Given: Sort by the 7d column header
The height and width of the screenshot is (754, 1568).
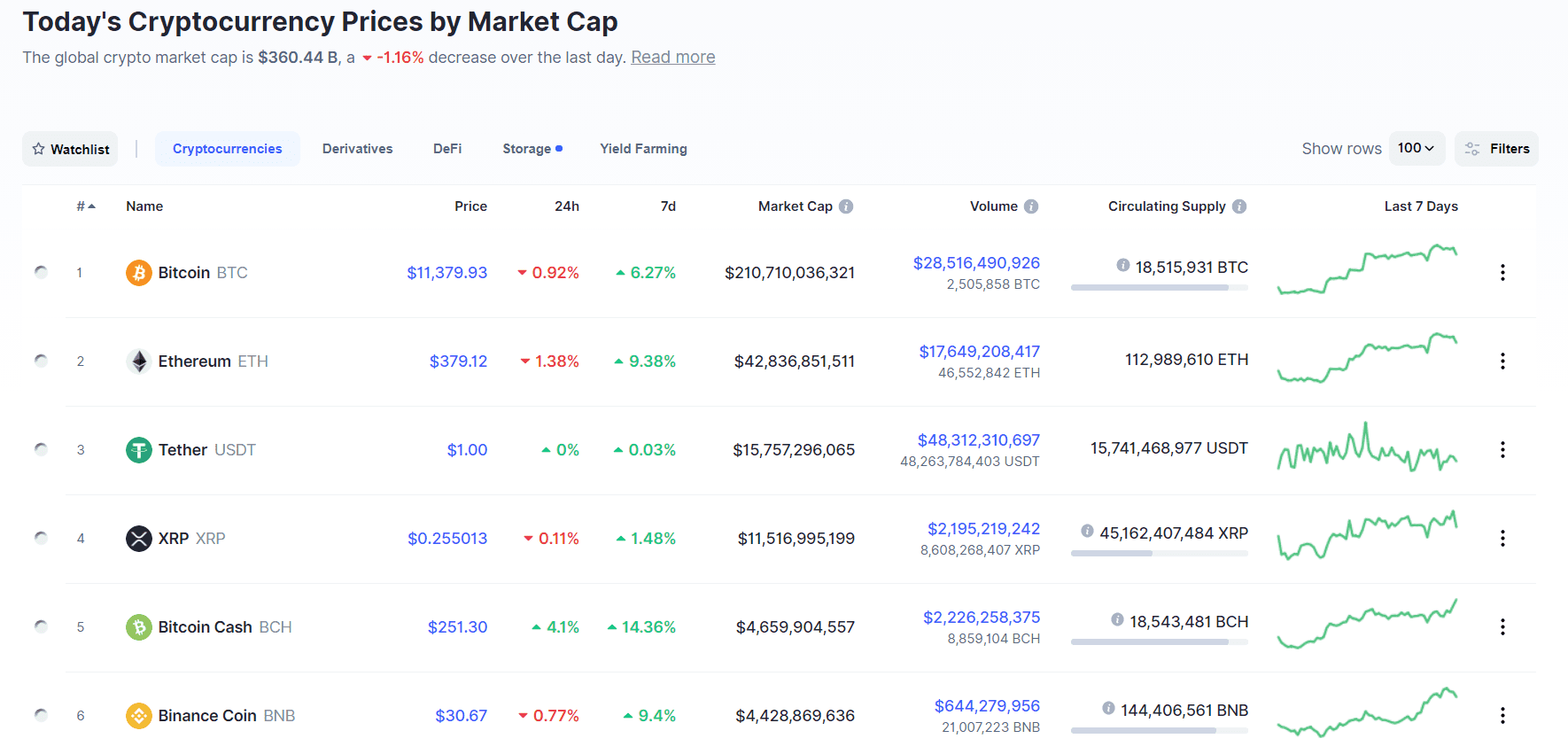Looking at the screenshot, I should 668,206.
